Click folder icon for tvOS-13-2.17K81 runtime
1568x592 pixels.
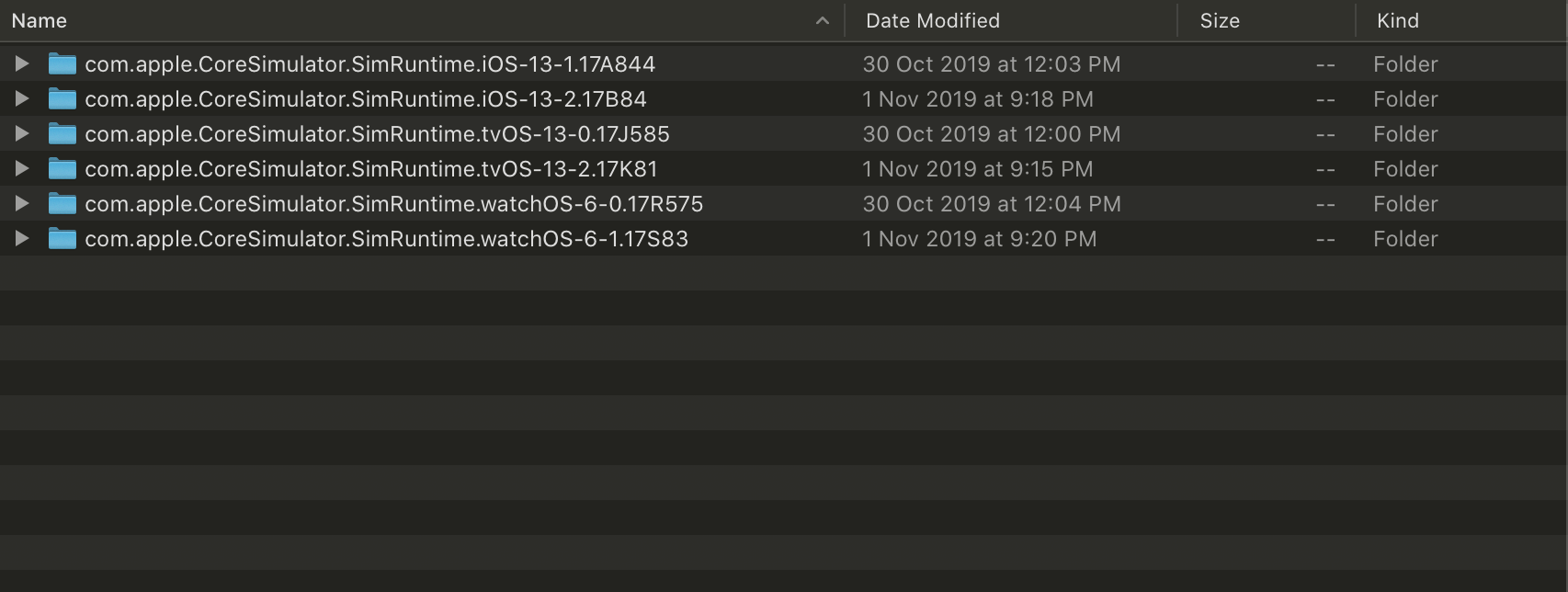point(62,169)
